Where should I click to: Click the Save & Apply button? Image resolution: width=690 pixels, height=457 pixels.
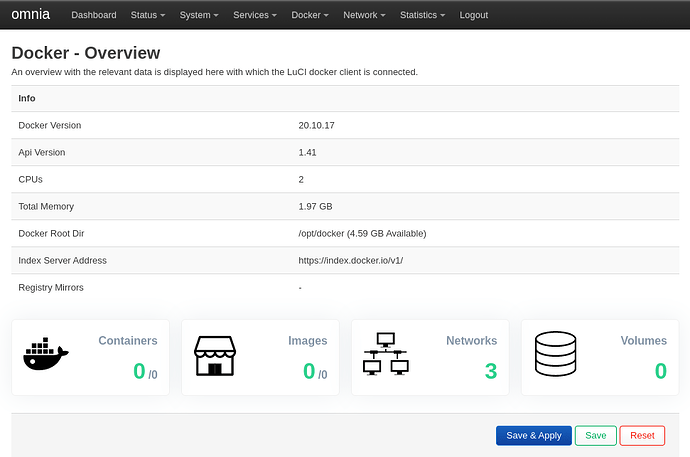pos(534,435)
